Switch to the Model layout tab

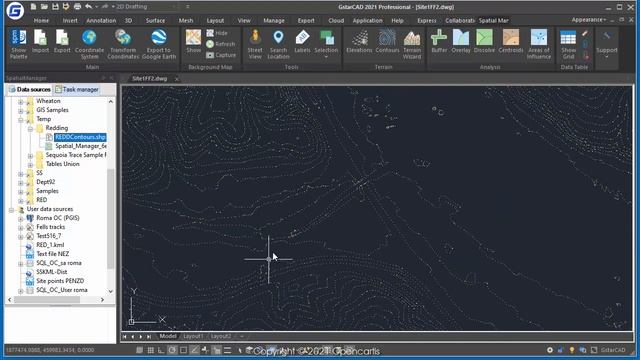click(x=168, y=336)
